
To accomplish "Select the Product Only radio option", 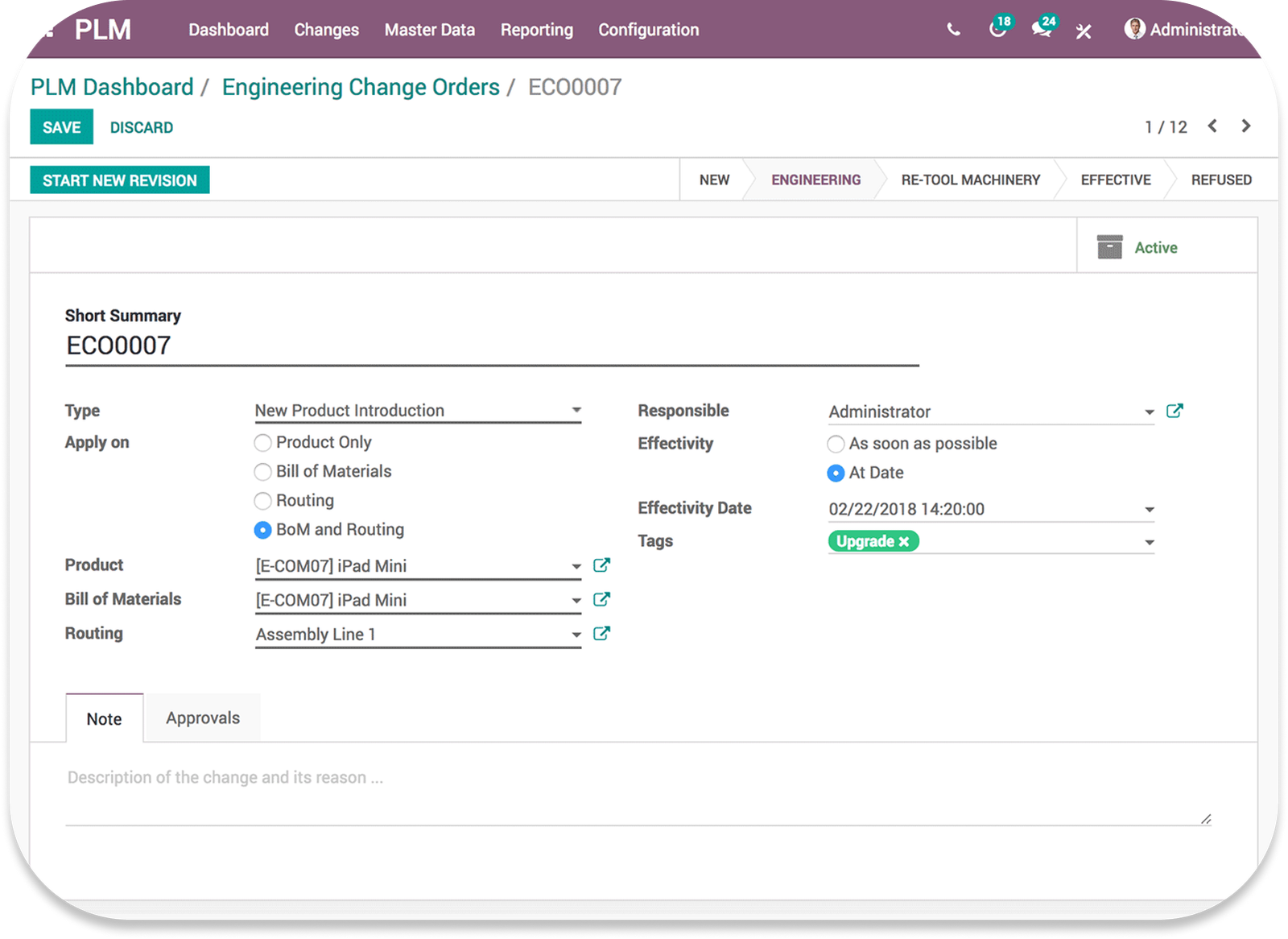I will (x=262, y=443).
